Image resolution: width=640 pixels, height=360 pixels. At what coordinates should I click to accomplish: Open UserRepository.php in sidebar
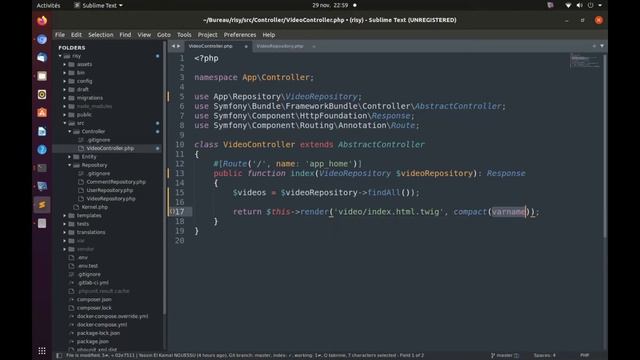[109, 190]
